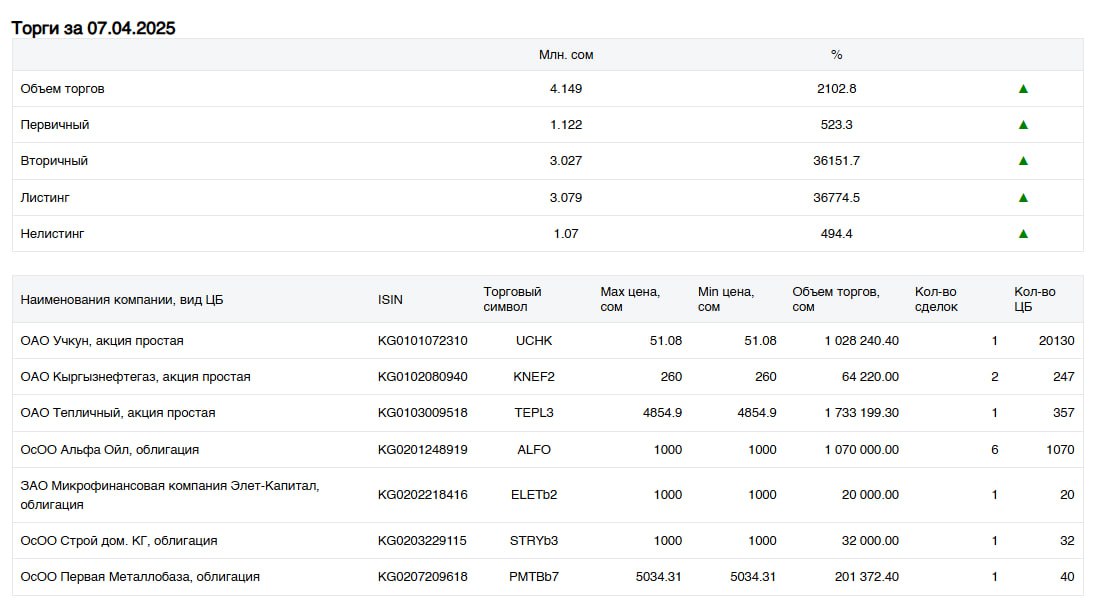
Task: Click the securities count 20130
Action: (1056, 340)
